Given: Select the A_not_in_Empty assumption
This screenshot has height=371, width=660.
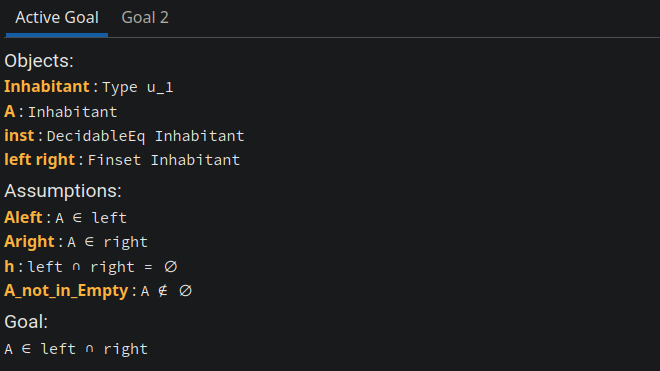Looking at the screenshot, I should [98, 291].
